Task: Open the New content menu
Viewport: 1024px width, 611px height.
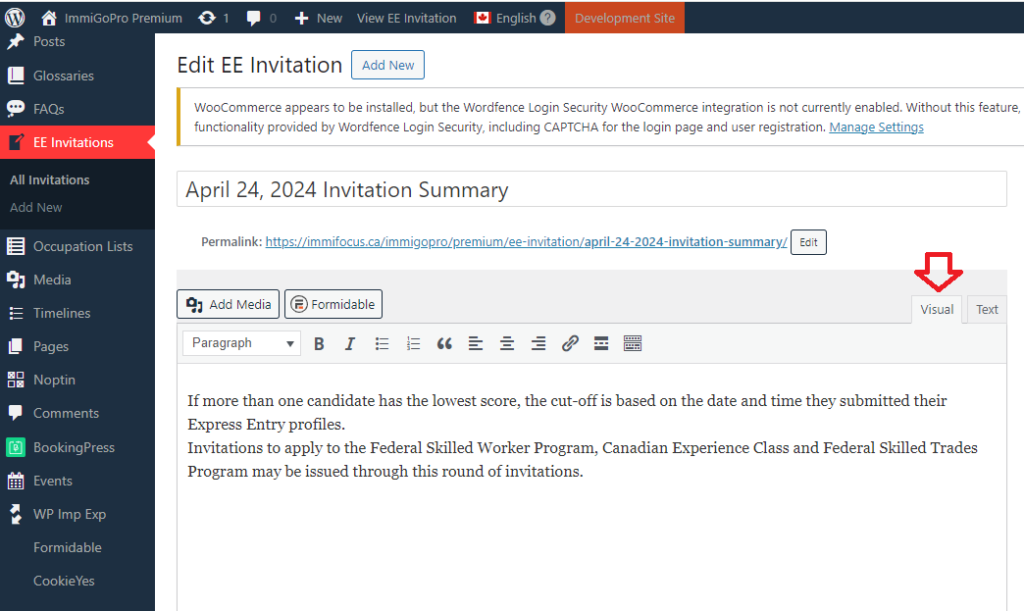Action: click(318, 18)
